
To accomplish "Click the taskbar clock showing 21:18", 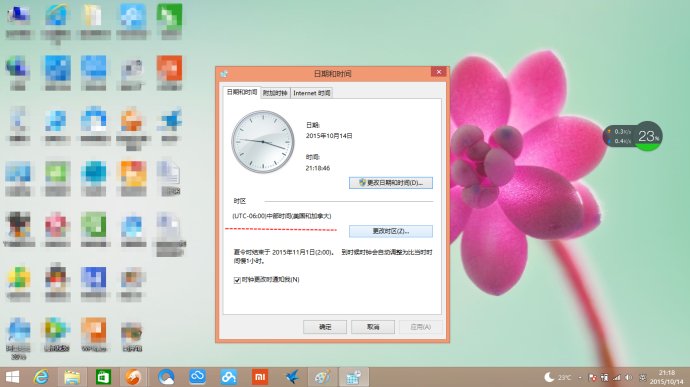I will pos(667,377).
